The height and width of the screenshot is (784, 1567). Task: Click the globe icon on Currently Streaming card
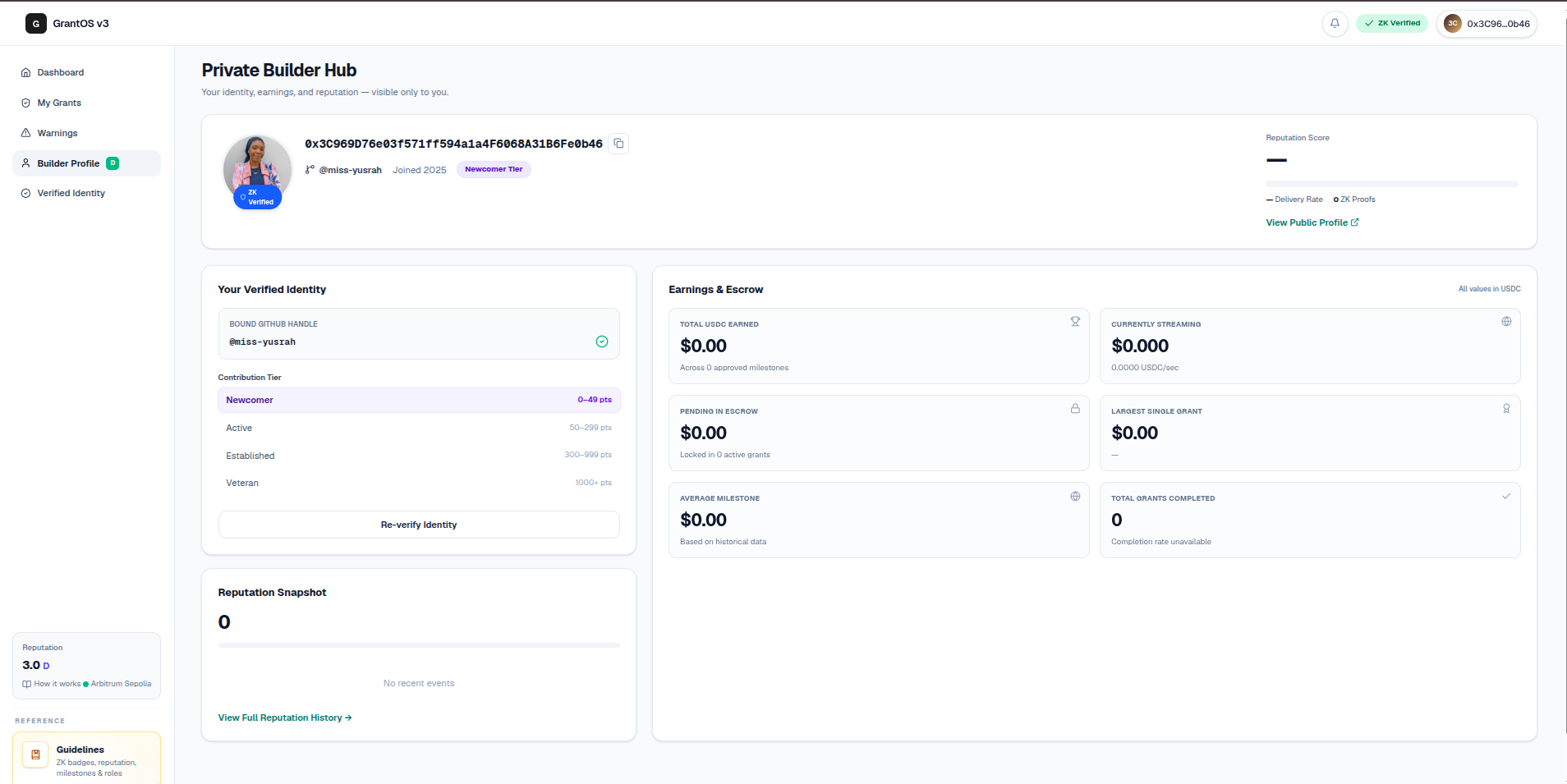[1506, 322]
